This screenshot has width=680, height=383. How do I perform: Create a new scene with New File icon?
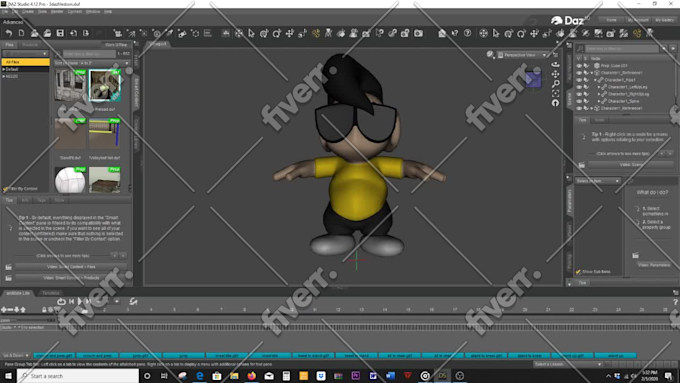[x=21, y=33]
